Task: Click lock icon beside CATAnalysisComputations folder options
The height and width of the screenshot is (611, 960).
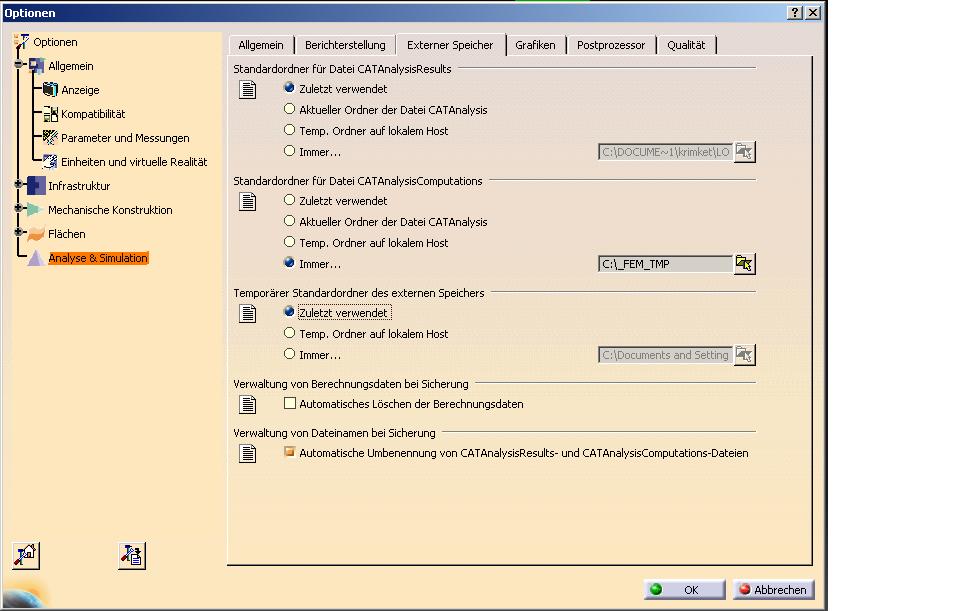Action: click(247, 201)
